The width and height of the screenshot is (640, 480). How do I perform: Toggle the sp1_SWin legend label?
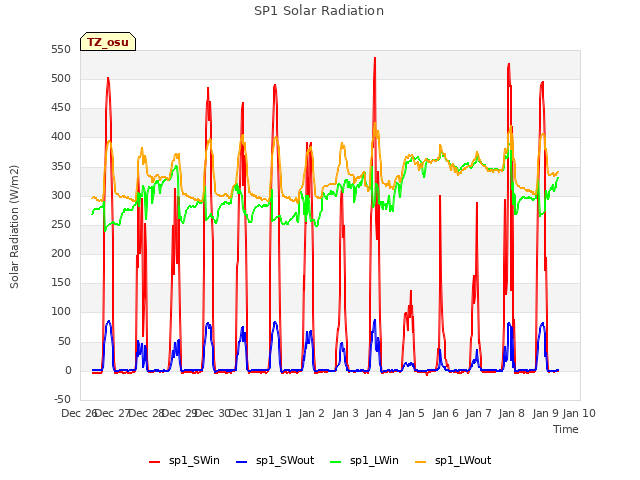194,460
